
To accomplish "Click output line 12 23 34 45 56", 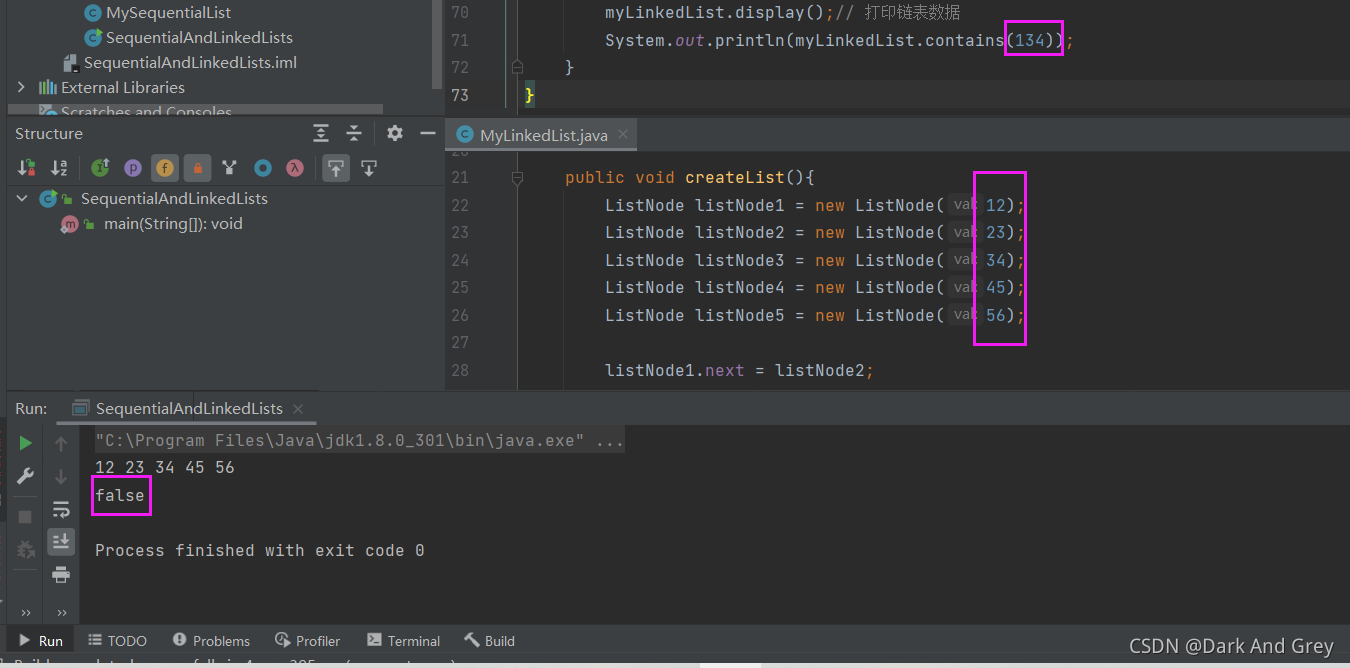I will (165, 467).
